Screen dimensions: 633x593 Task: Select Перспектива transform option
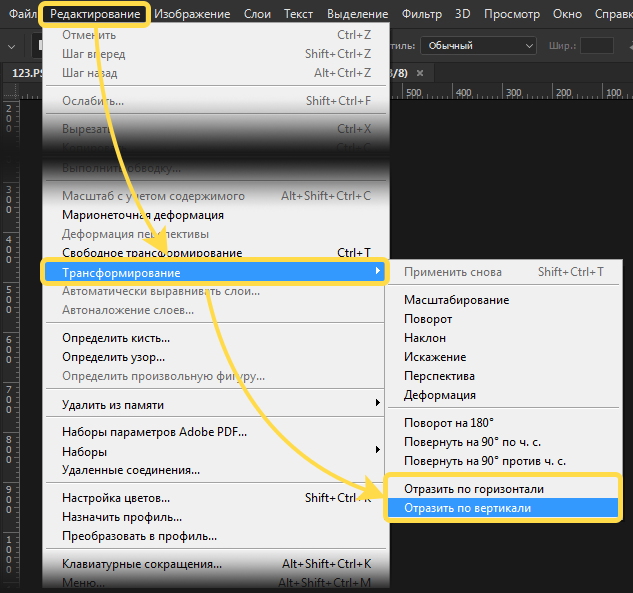point(439,376)
